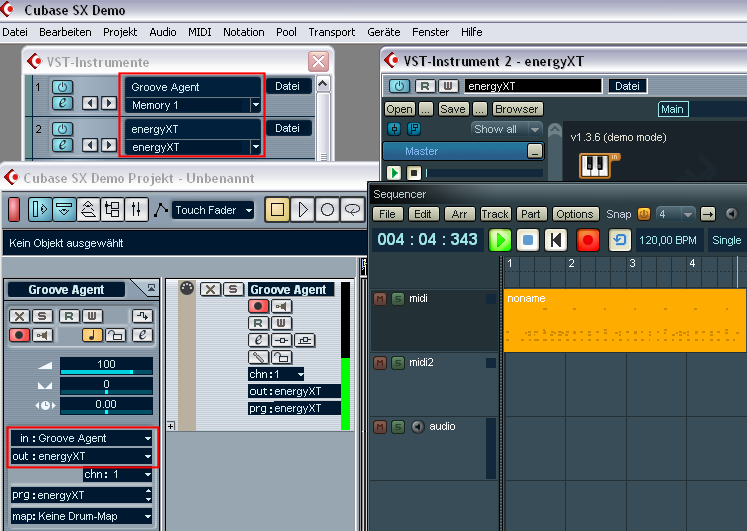Toggle power for energyXT slot 2

(x=62, y=129)
